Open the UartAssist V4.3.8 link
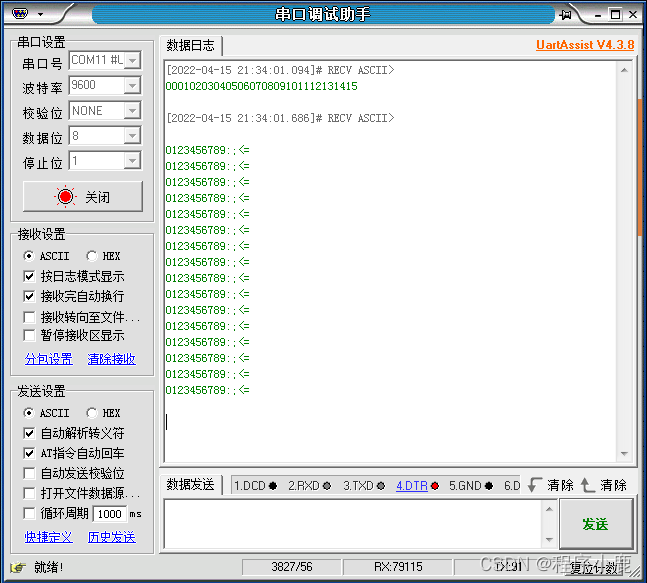Viewport: 647px width, 583px height. point(585,45)
